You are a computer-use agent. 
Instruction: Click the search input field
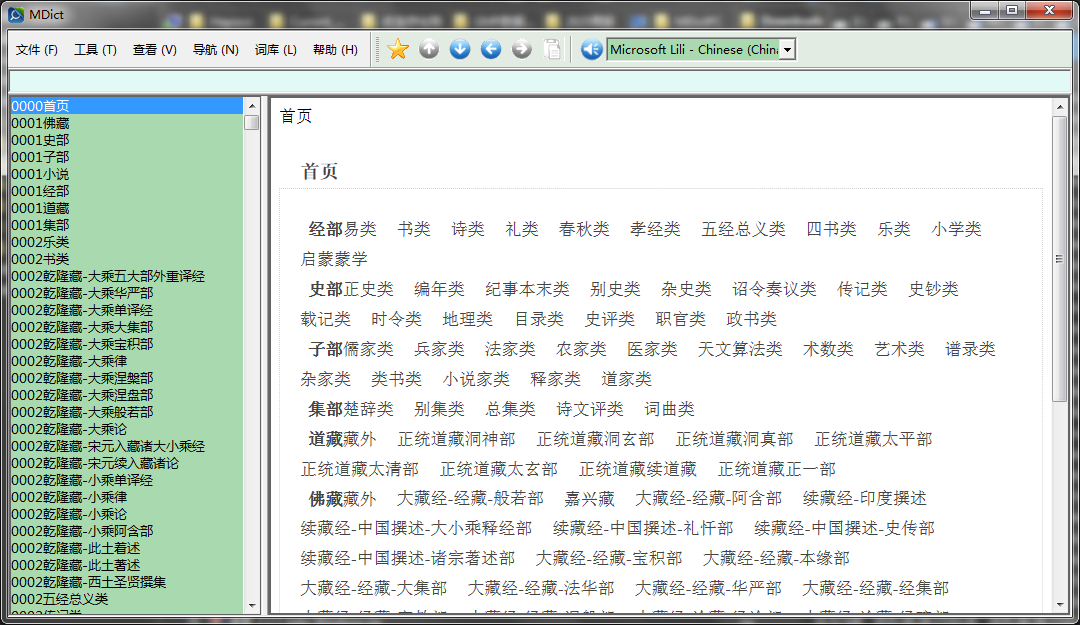pyautogui.click(x=539, y=81)
